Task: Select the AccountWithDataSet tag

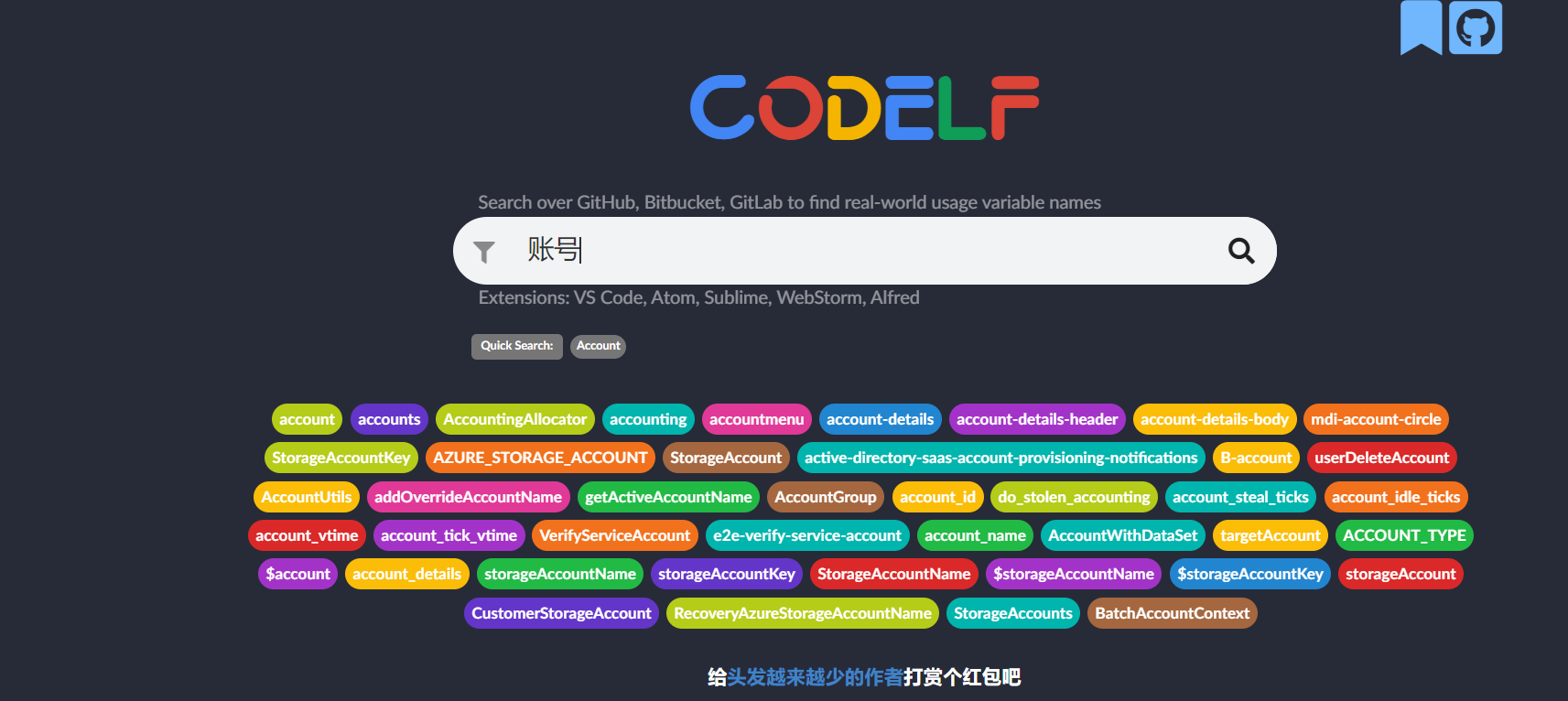Action: click(x=1123, y=535)
